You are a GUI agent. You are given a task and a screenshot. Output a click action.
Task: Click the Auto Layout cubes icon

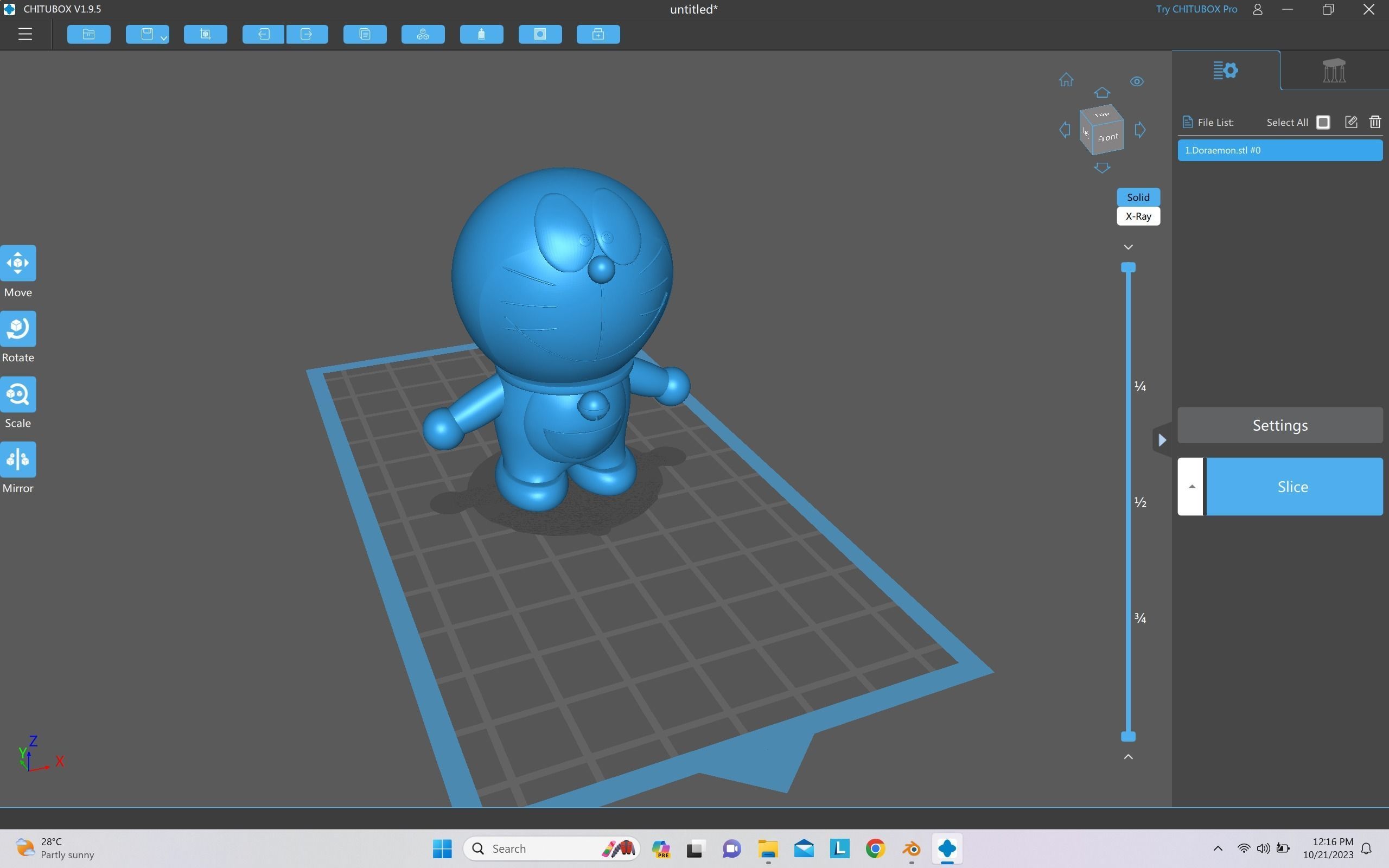tap(423, 34)
